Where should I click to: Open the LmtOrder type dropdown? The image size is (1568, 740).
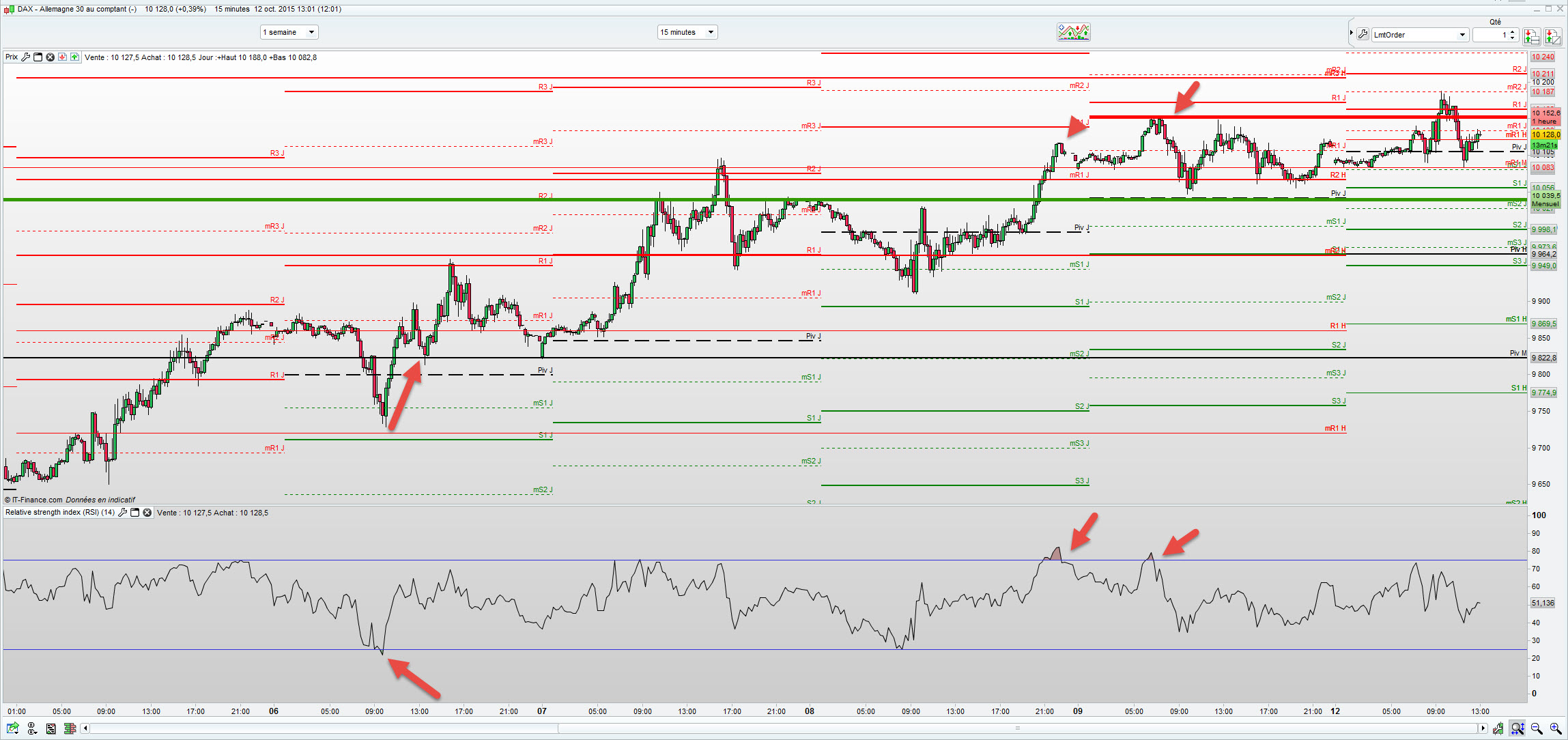pos(1462,35)
